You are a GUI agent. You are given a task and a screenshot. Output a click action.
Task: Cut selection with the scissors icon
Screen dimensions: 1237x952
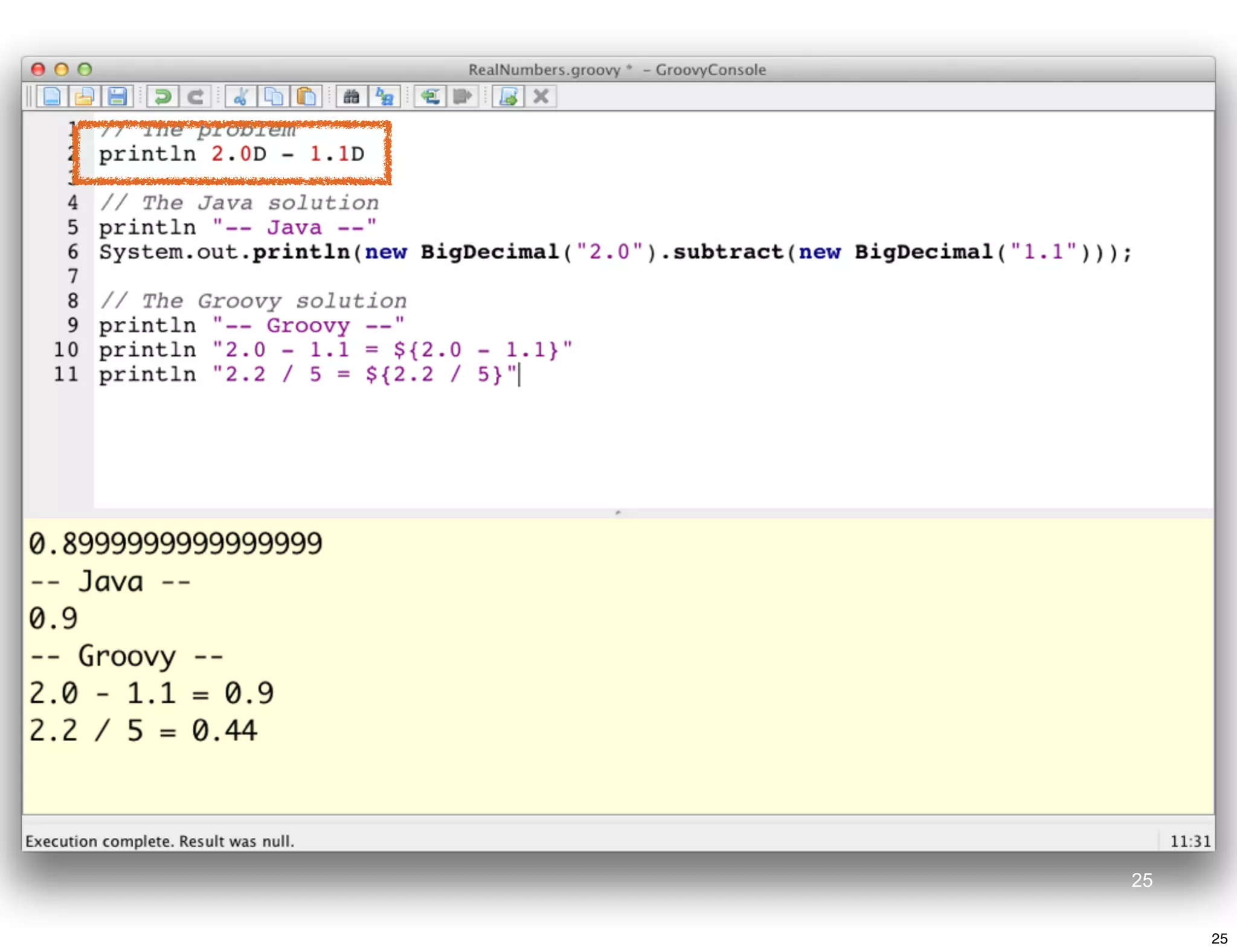(241, 97)
